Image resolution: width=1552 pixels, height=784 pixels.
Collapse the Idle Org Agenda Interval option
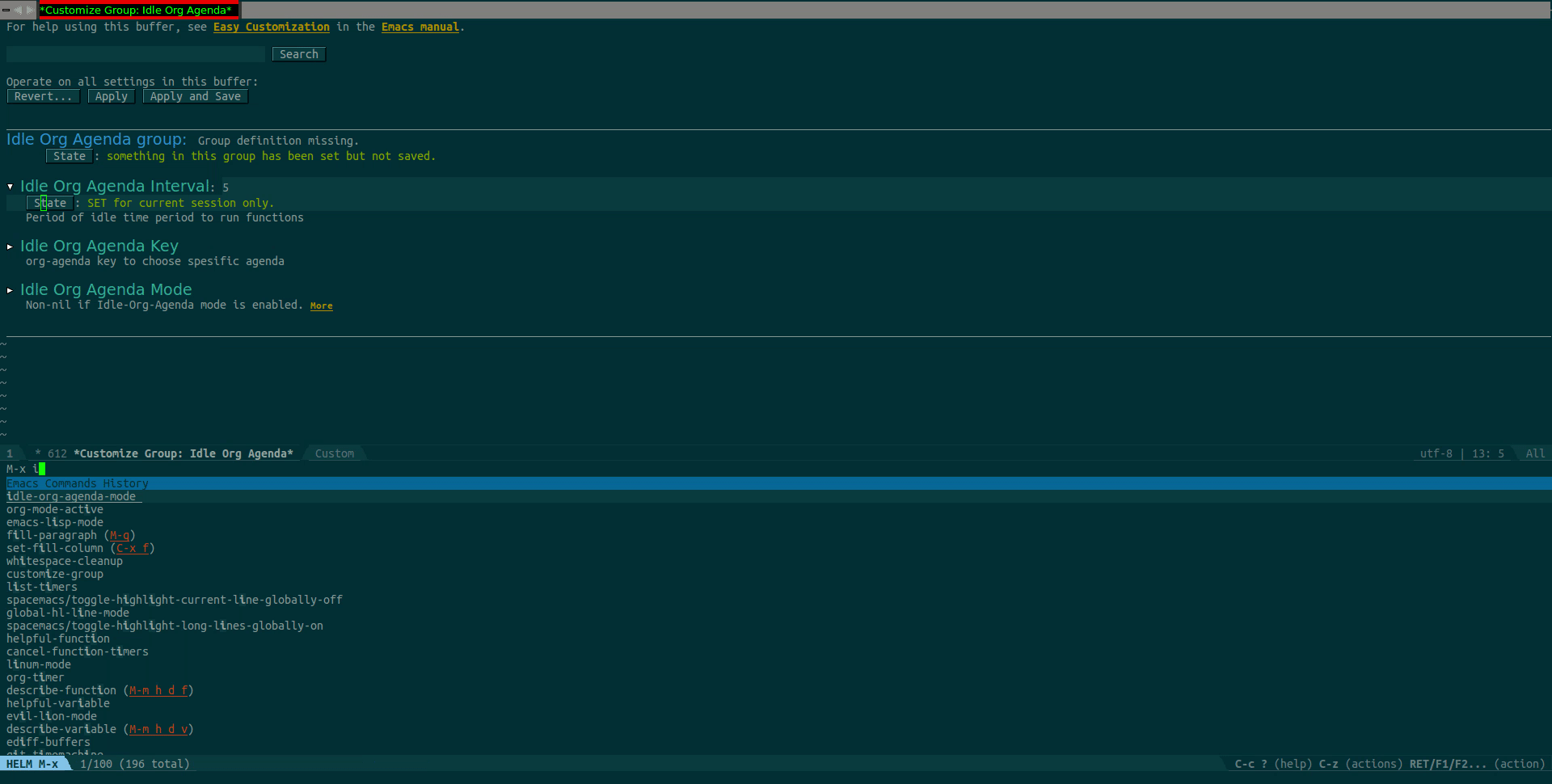point(10,187)
